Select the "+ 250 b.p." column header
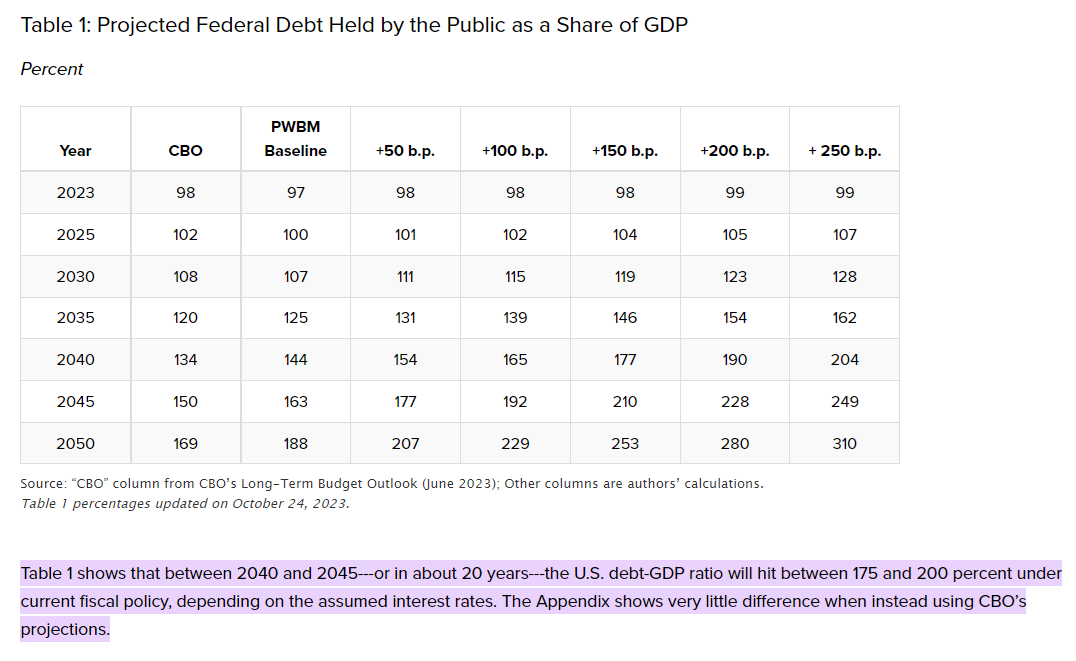The image size is (1076, 661). tap(845, 151)
